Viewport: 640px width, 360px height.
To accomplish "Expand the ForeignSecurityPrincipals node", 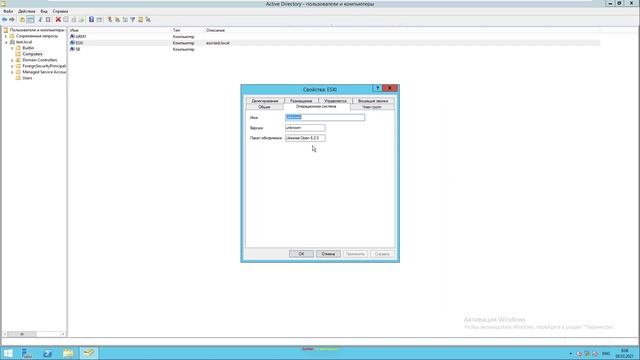I will pos(12,66).
